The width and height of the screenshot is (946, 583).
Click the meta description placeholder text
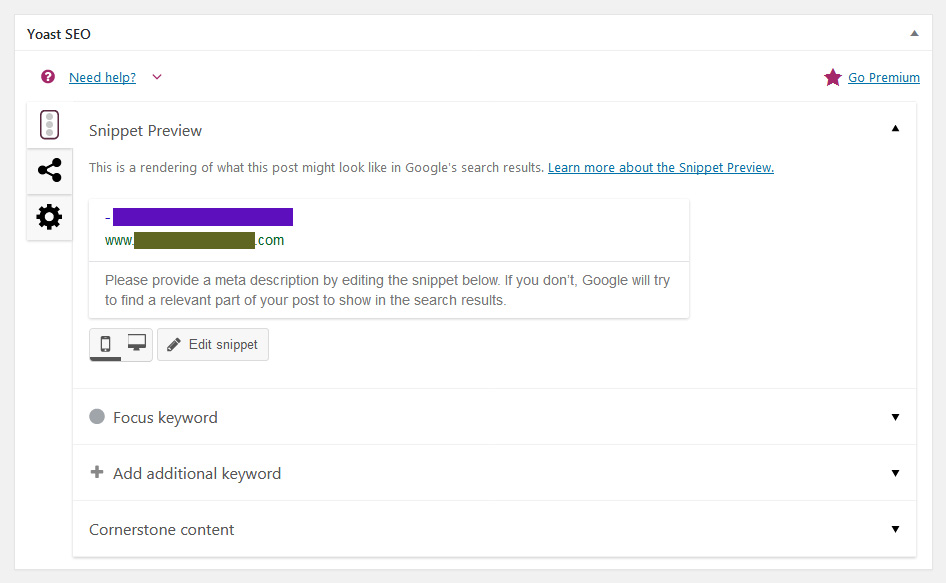pyautogui.click(x=387, y=290)
